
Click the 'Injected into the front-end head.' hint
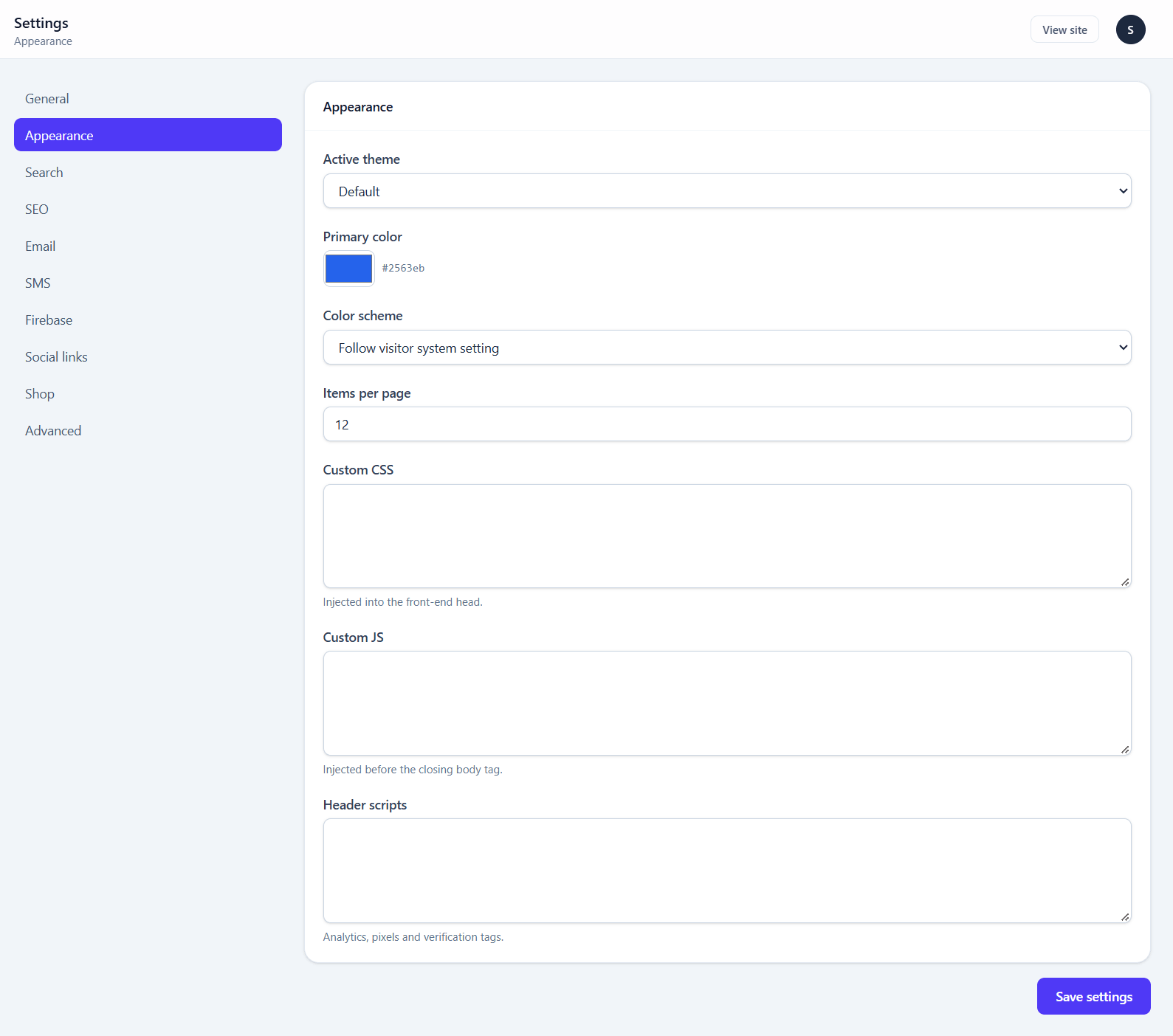pyautogui.click(x=403, y=602)
